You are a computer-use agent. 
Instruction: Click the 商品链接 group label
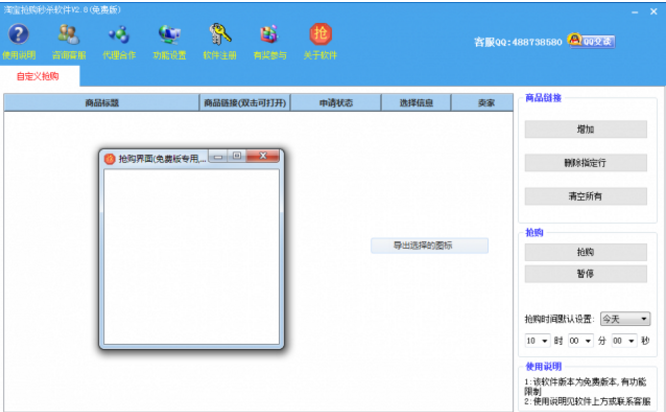click(x=543, y=98)
